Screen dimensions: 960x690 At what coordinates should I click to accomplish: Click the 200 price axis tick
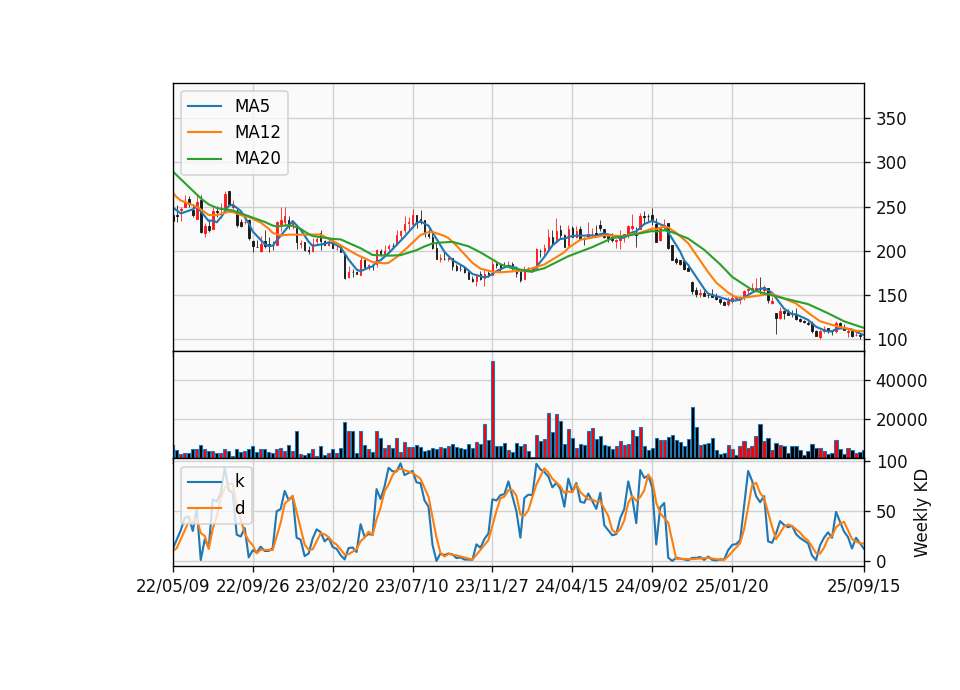[x=891, y=252]
